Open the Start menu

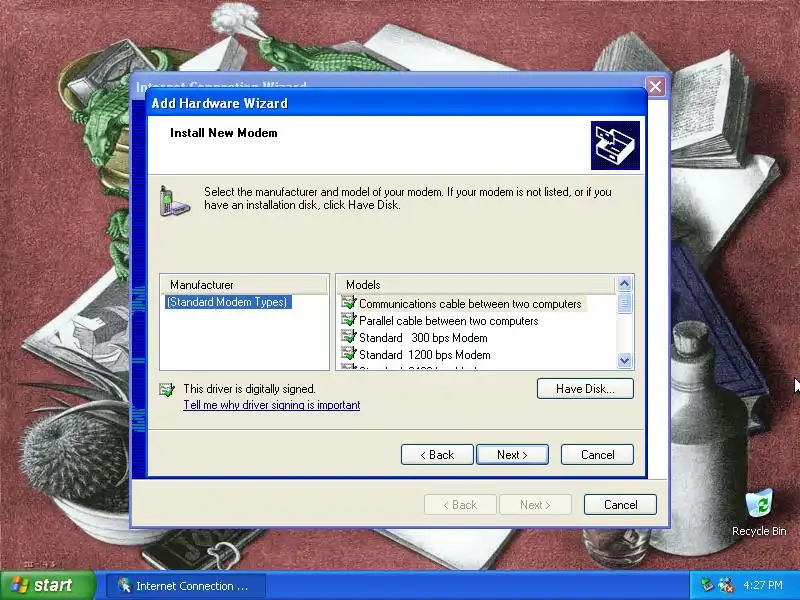(47, 585)
